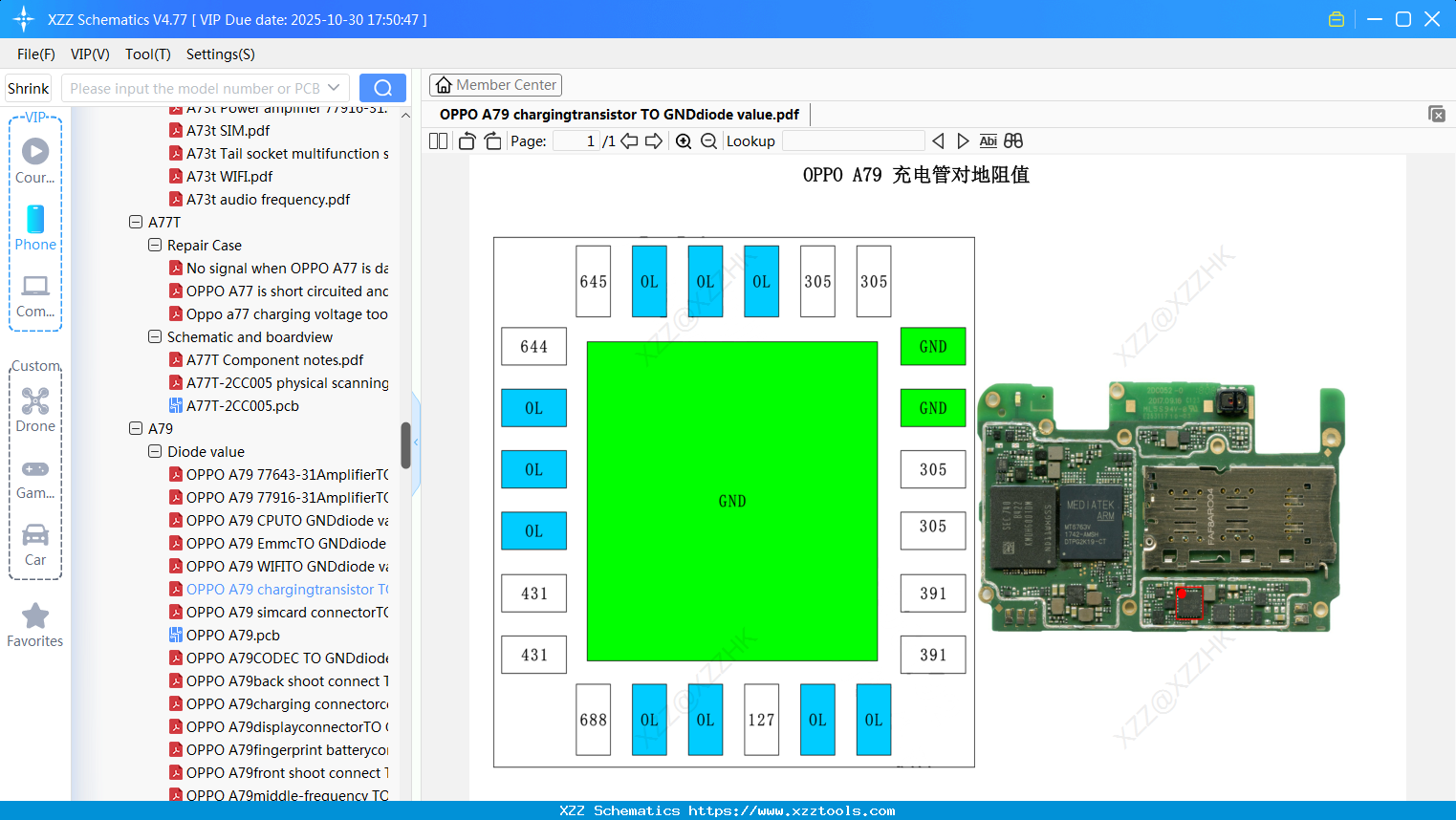Toggle two-page view in the PDF toolbar
1456x820 pixels.
coord(437,140)
